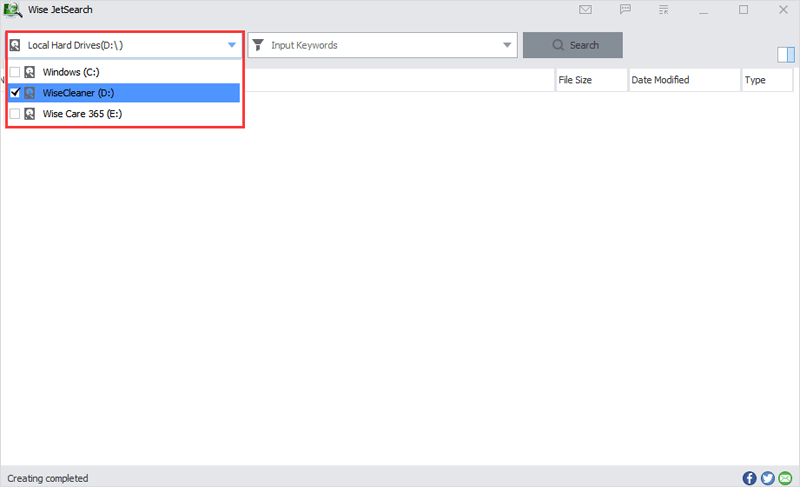Select the Windows (C:) drive entry
This screenshot has height=487, width=800.
[x=124, y=72]
